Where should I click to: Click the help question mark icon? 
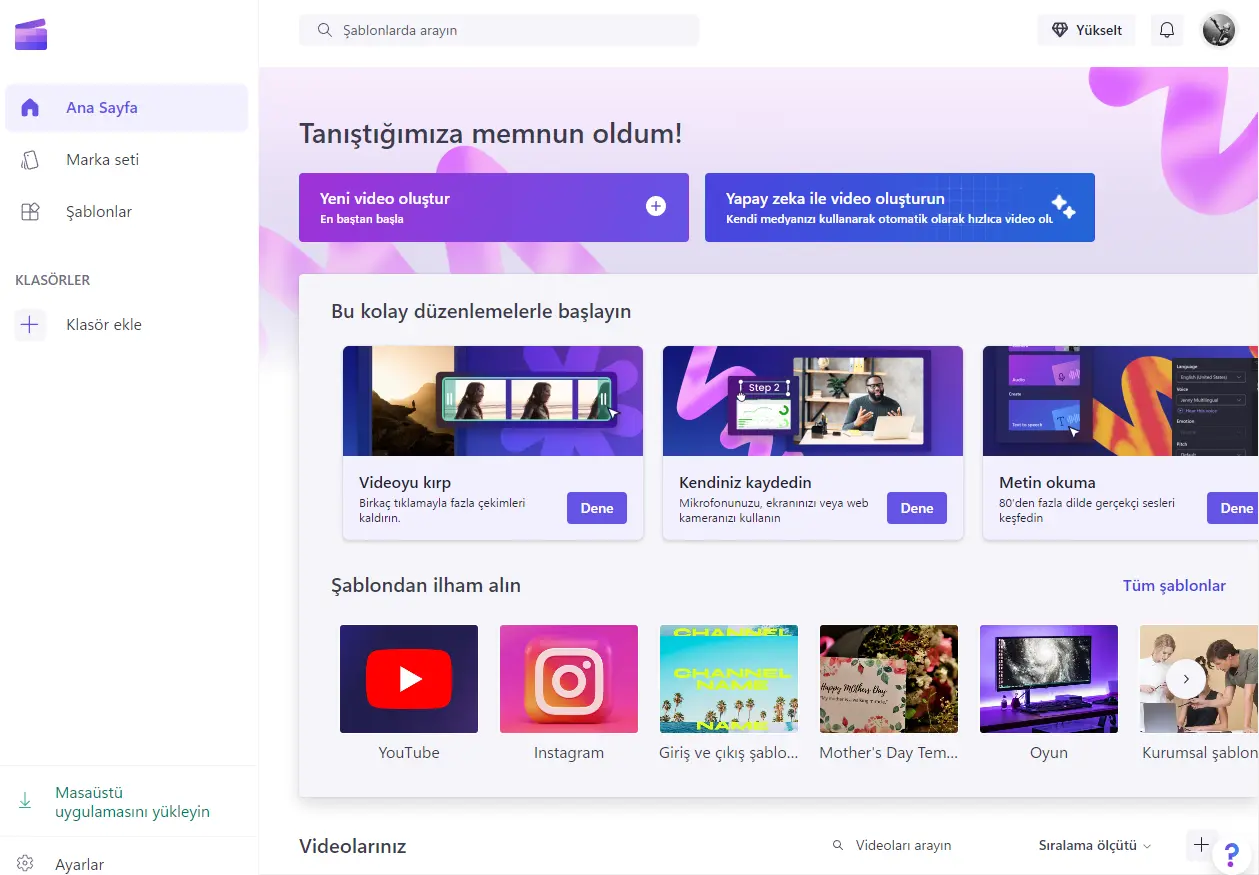1232,856
